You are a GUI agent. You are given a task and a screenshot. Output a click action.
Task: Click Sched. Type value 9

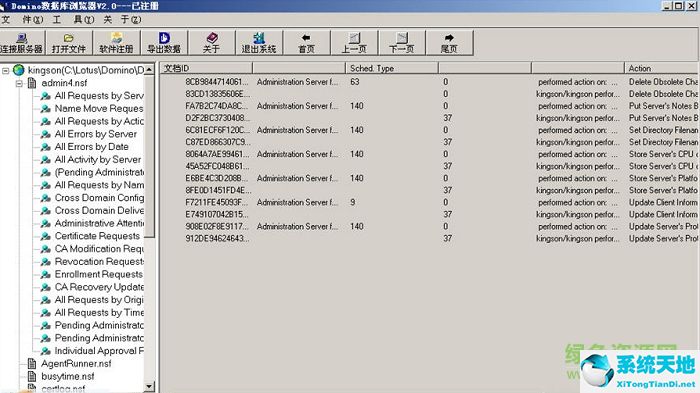pyautogui.click(x=353, y=202)
